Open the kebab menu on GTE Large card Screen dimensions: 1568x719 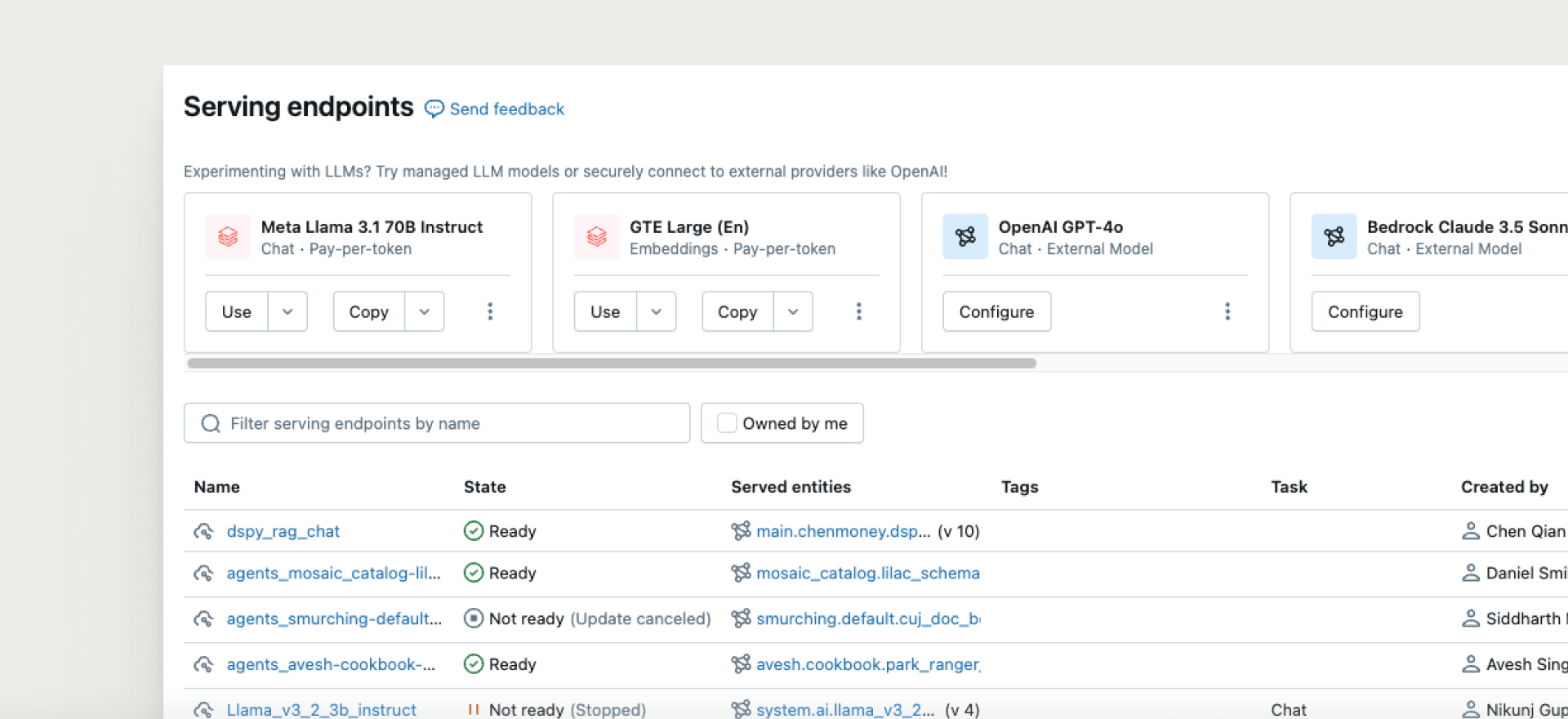(x=858, y=311)
